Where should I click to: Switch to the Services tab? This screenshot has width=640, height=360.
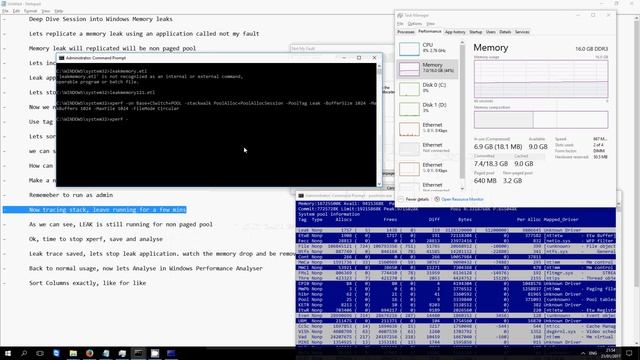pos(522,32)
